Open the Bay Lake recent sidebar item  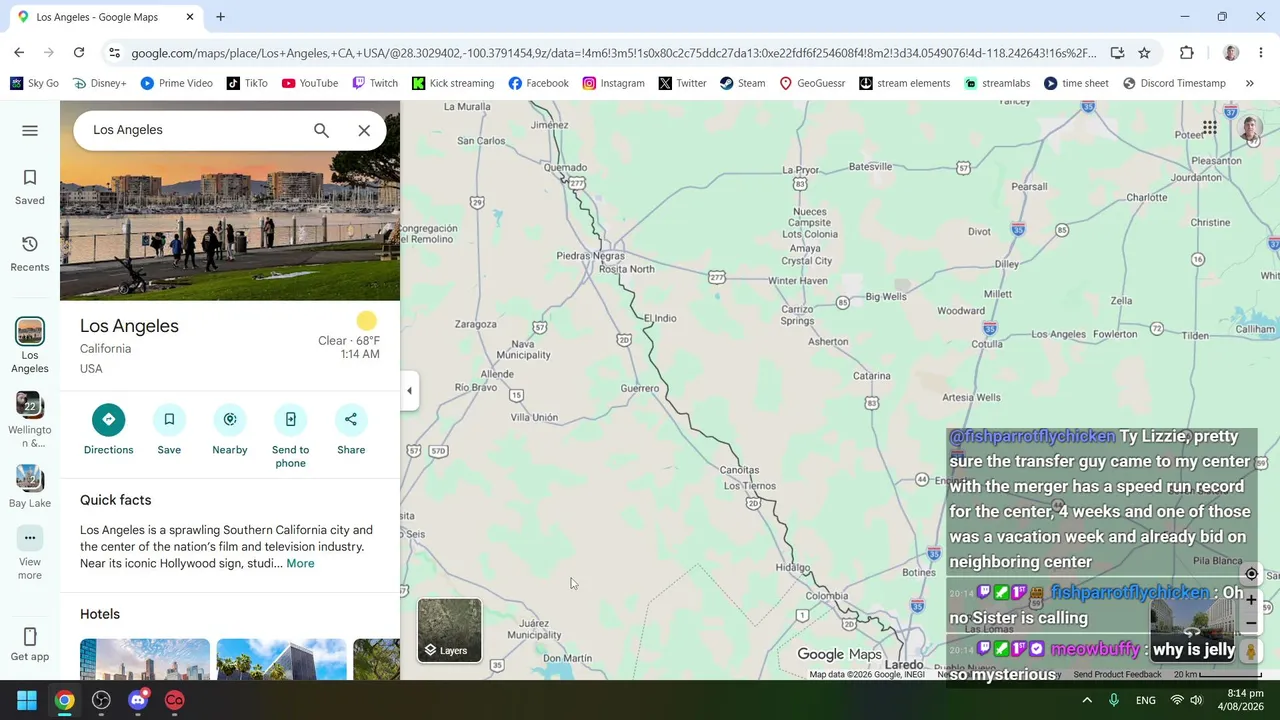pos(30,487)
